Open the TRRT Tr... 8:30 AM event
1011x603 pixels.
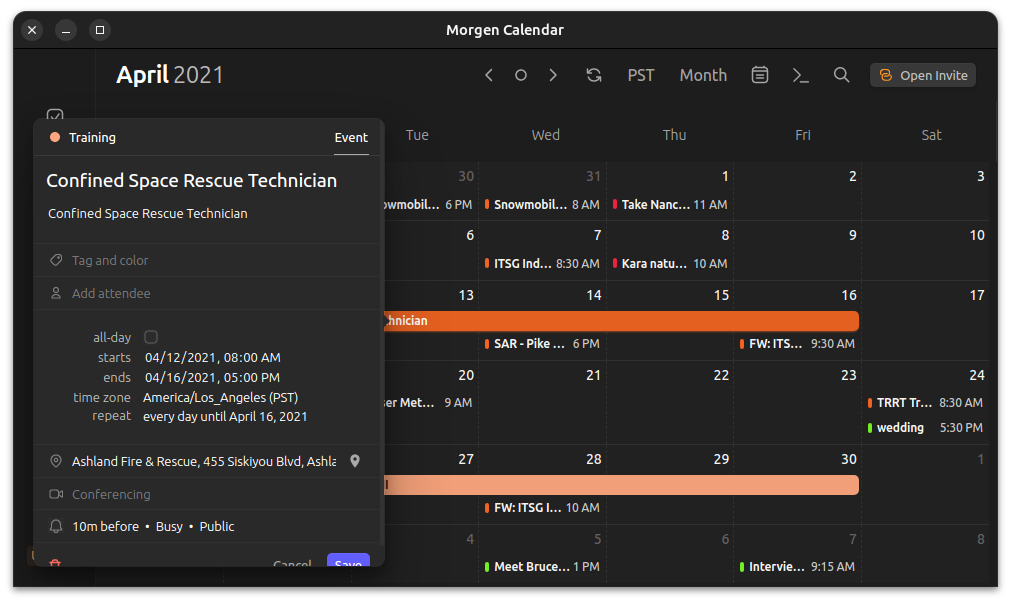pyautogui.click(x=925, y=402)
